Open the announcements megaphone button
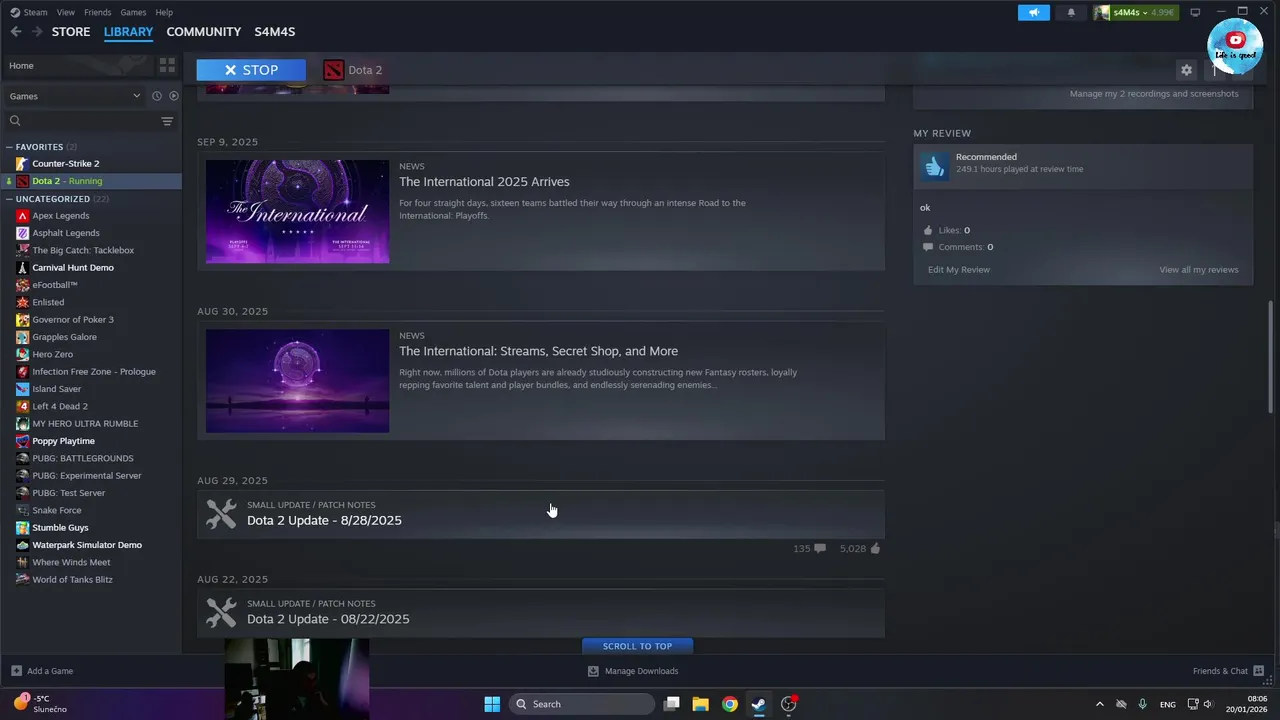This screenshot has width=1280, height=720. [1034, 12]
